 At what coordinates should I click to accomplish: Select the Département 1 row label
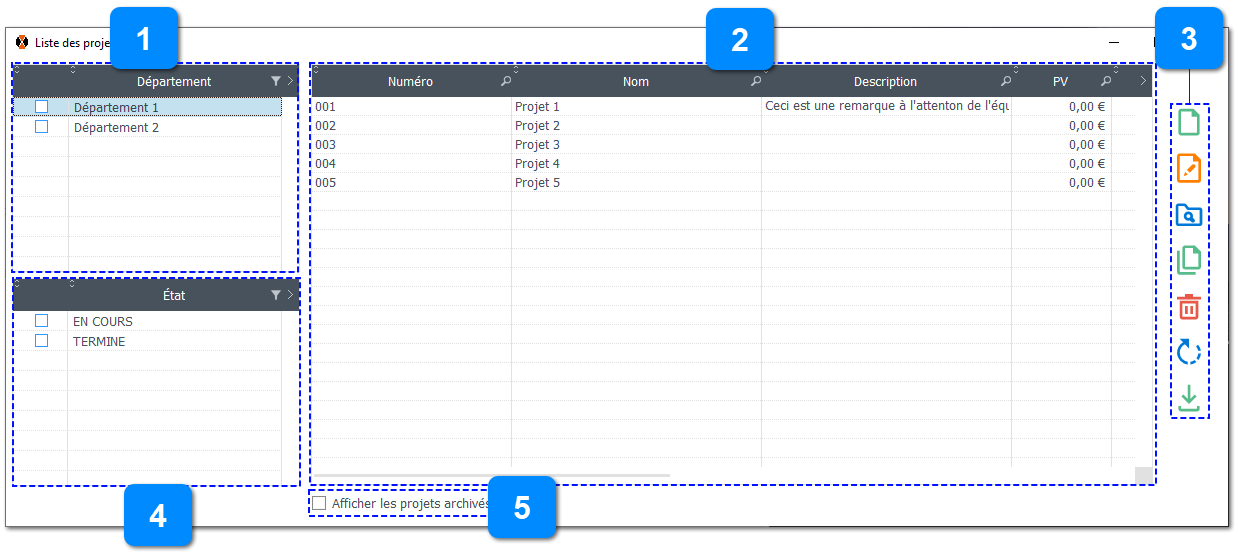[116, 107]
